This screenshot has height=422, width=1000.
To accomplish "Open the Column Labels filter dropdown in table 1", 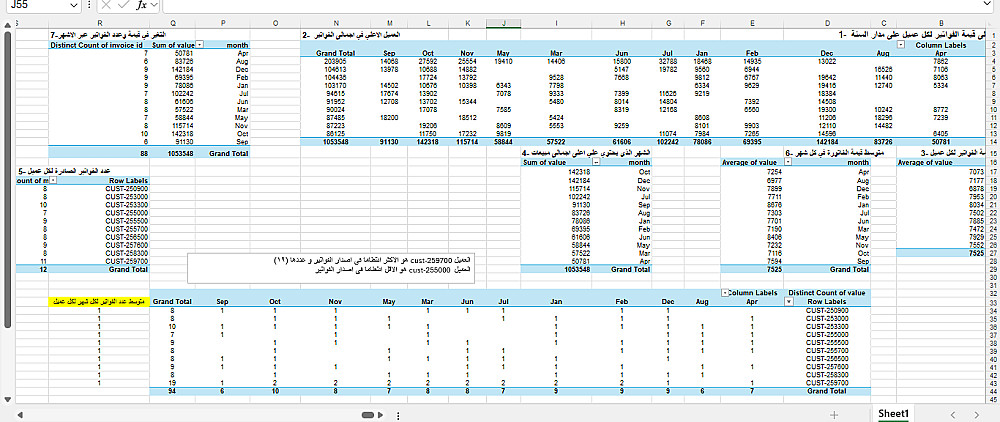I will pyautogui.click(x=901, y=45).
